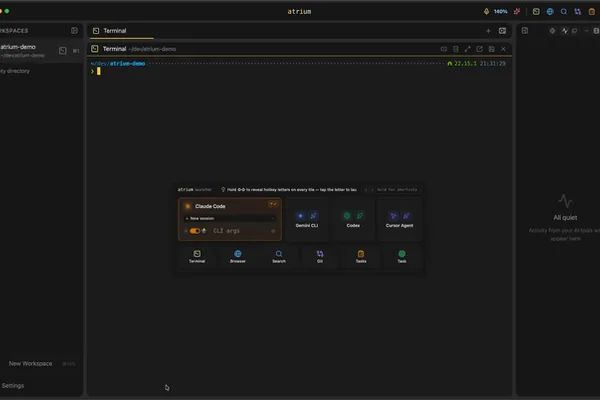Open the New session dropdown

click(230, 218)
